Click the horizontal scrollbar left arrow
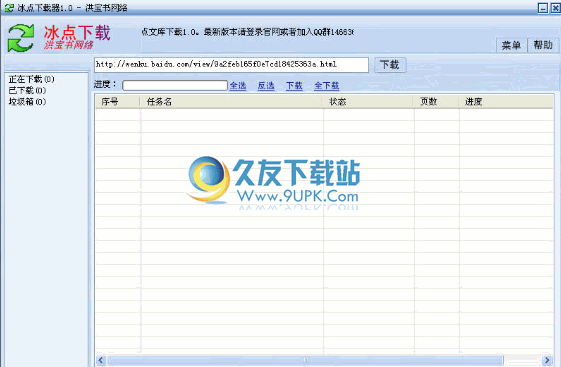The height and width of the screenshot is (367, 561). 101,360
